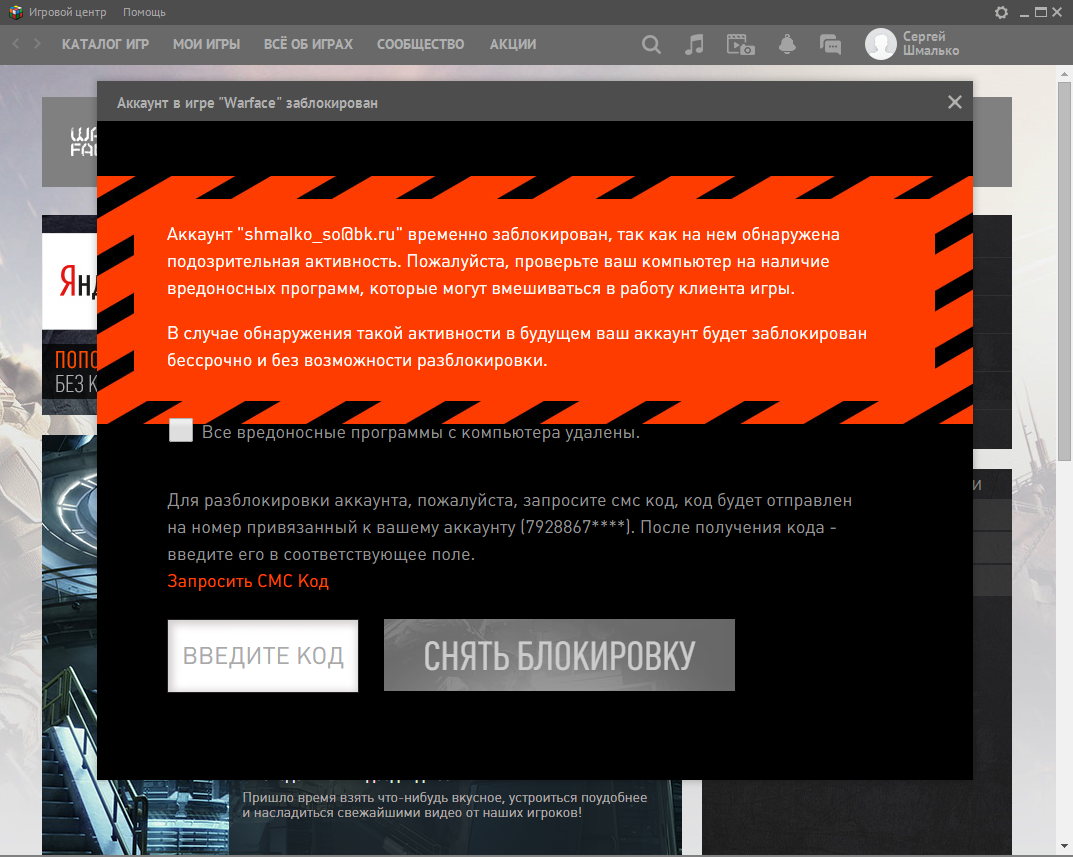The height and width of the screenshot is (857, 1073).
Task: Open the music note icon
Action: click(694, 44)
